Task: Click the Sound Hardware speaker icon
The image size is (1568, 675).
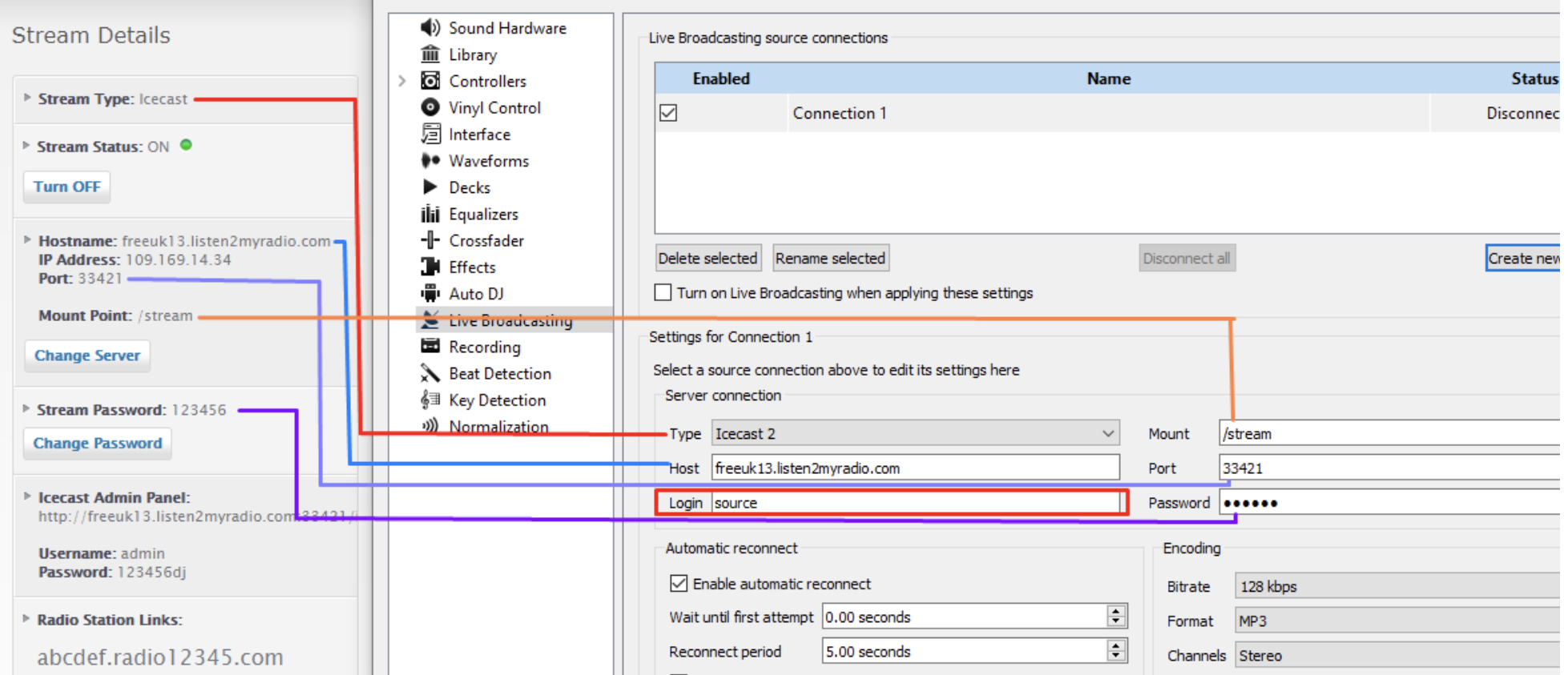Action: click(430, 28)
